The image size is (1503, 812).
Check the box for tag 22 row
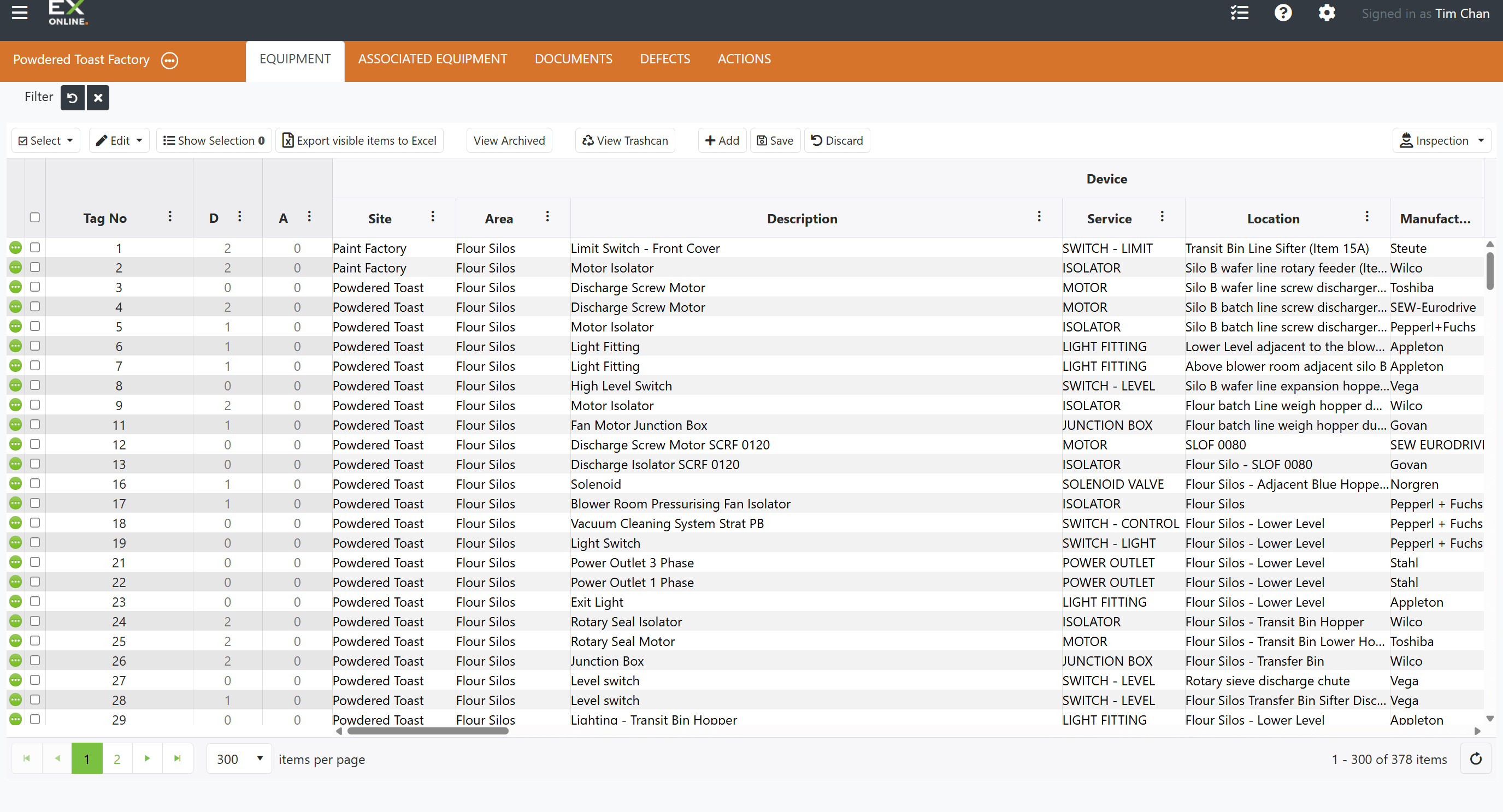click(35, 582)
